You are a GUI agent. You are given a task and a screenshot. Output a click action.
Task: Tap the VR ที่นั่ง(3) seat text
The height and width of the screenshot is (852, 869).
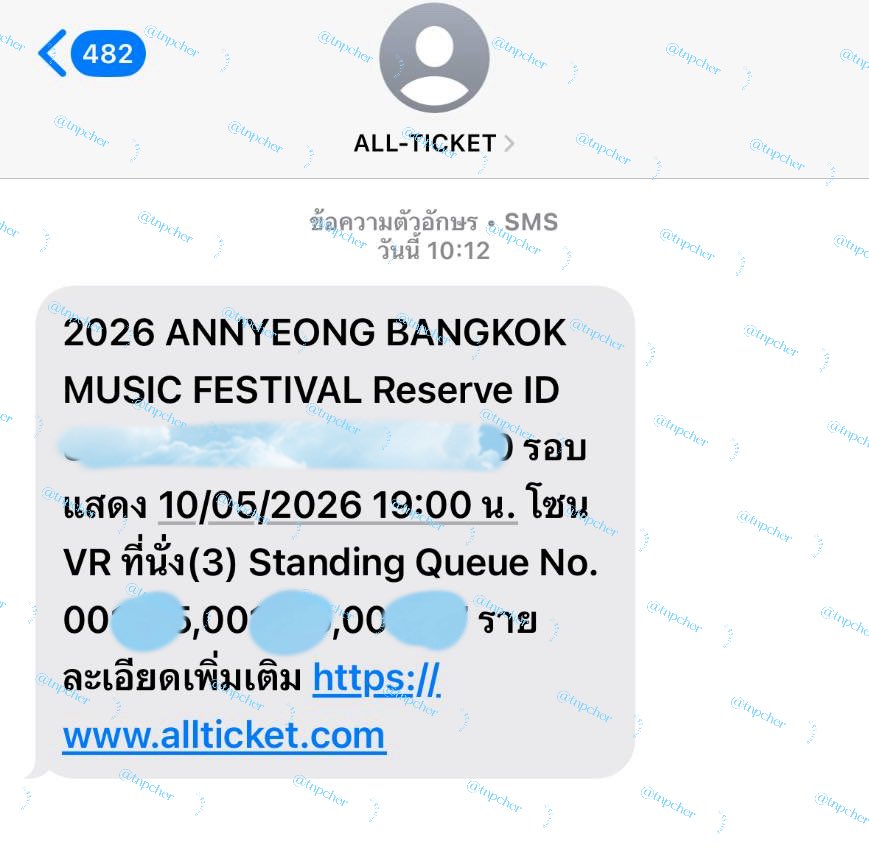click(x=150, y=562)
